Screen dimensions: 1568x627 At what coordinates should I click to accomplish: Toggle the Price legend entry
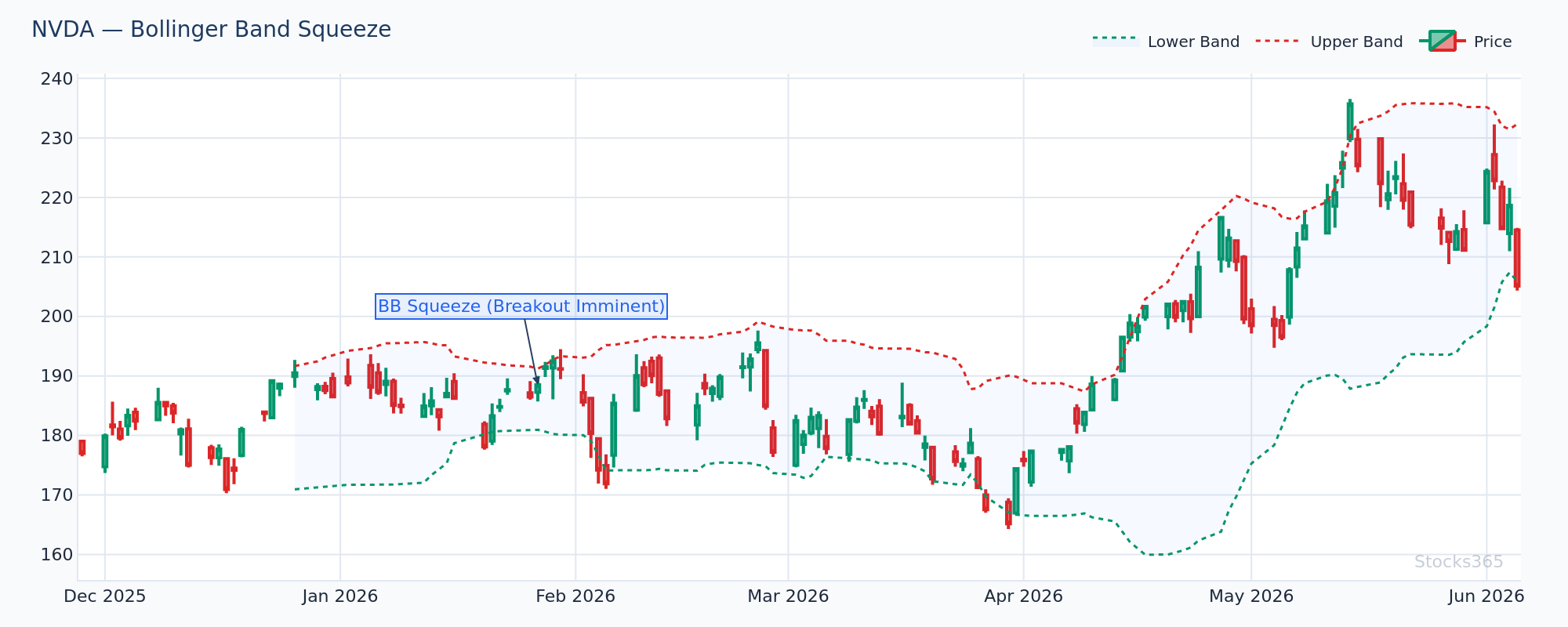tap(1465, 42)
